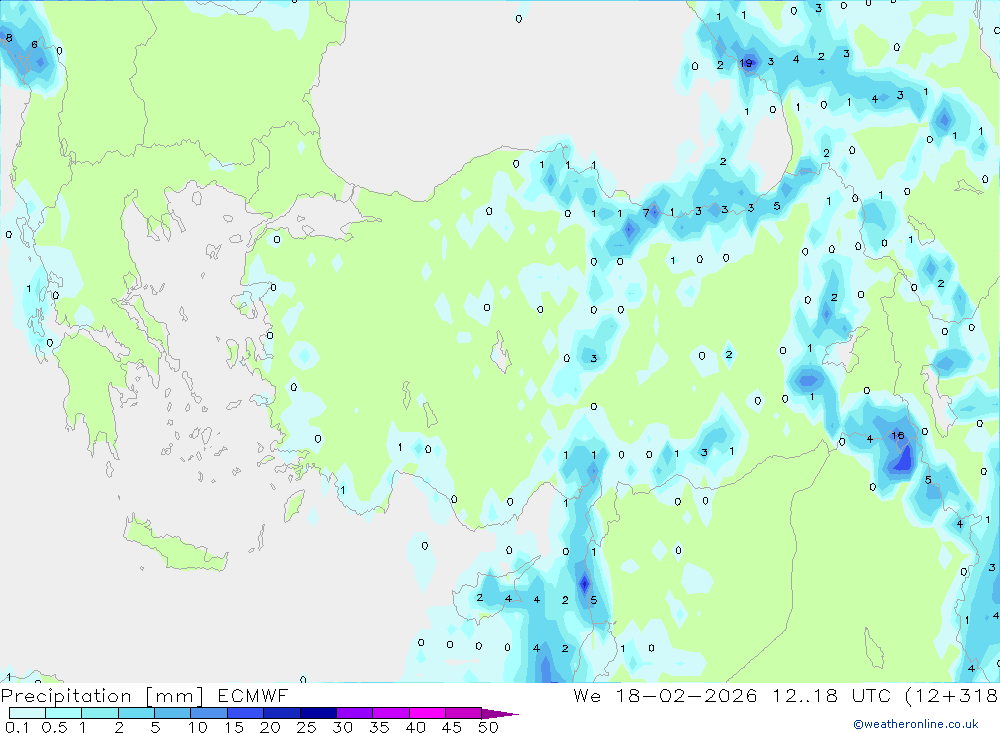Click the '12..18 UTC' time range text
Screen dimensions: 1000x733
(832, 695)
